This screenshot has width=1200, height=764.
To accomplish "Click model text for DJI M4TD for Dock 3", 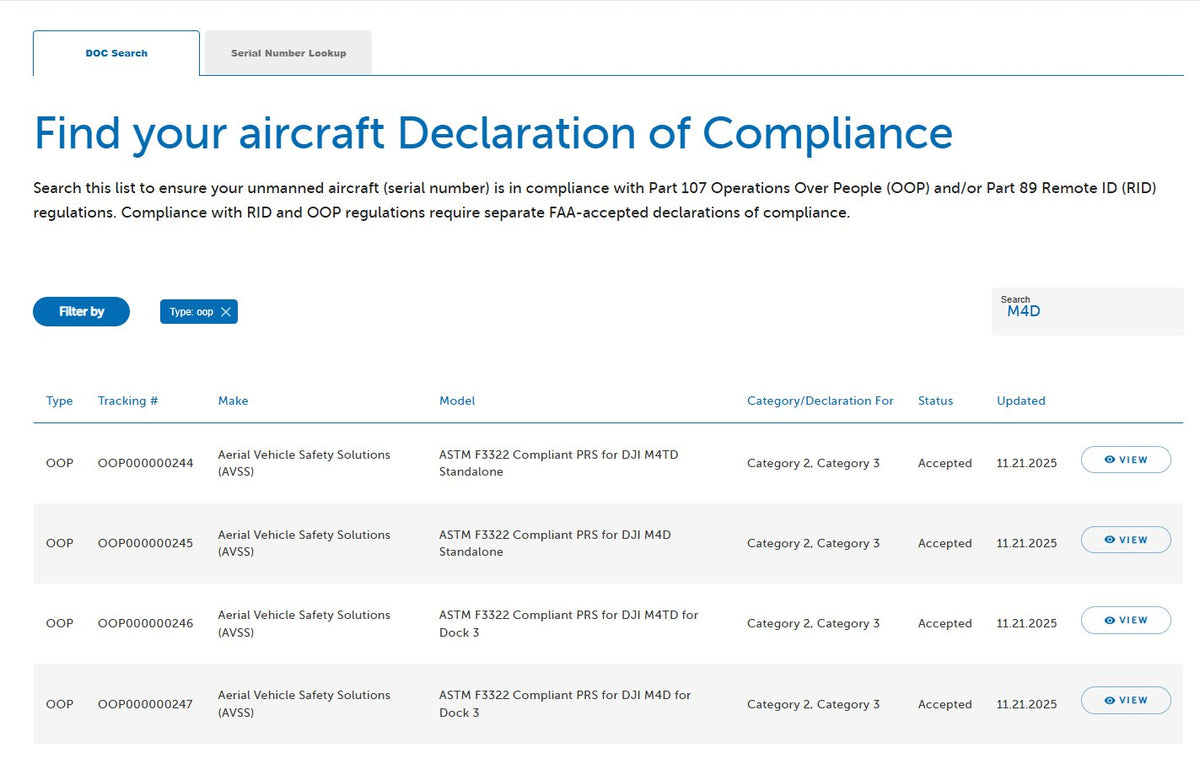I will 569,623.
